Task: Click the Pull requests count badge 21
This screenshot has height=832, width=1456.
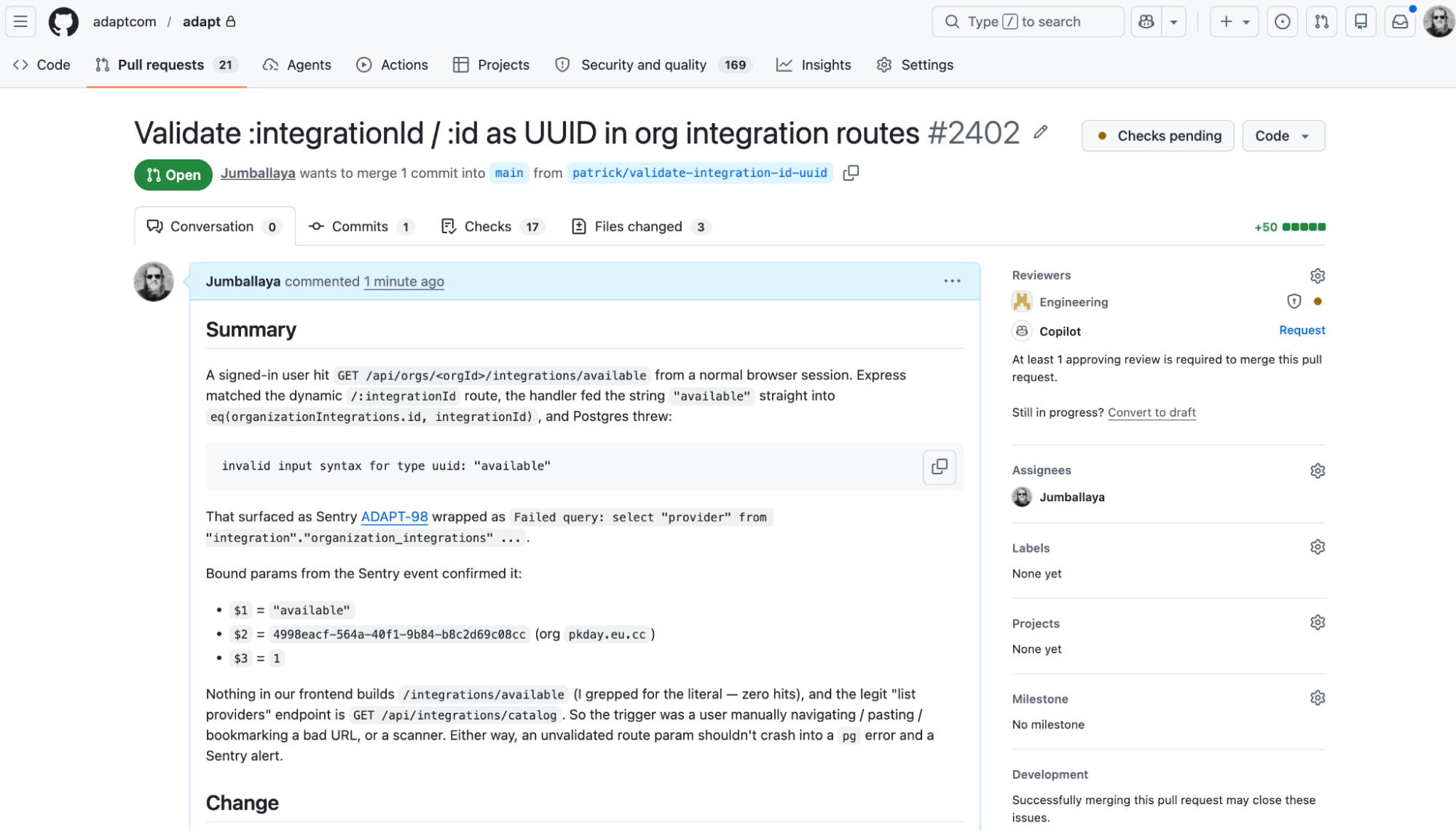Action: (226, 65)
